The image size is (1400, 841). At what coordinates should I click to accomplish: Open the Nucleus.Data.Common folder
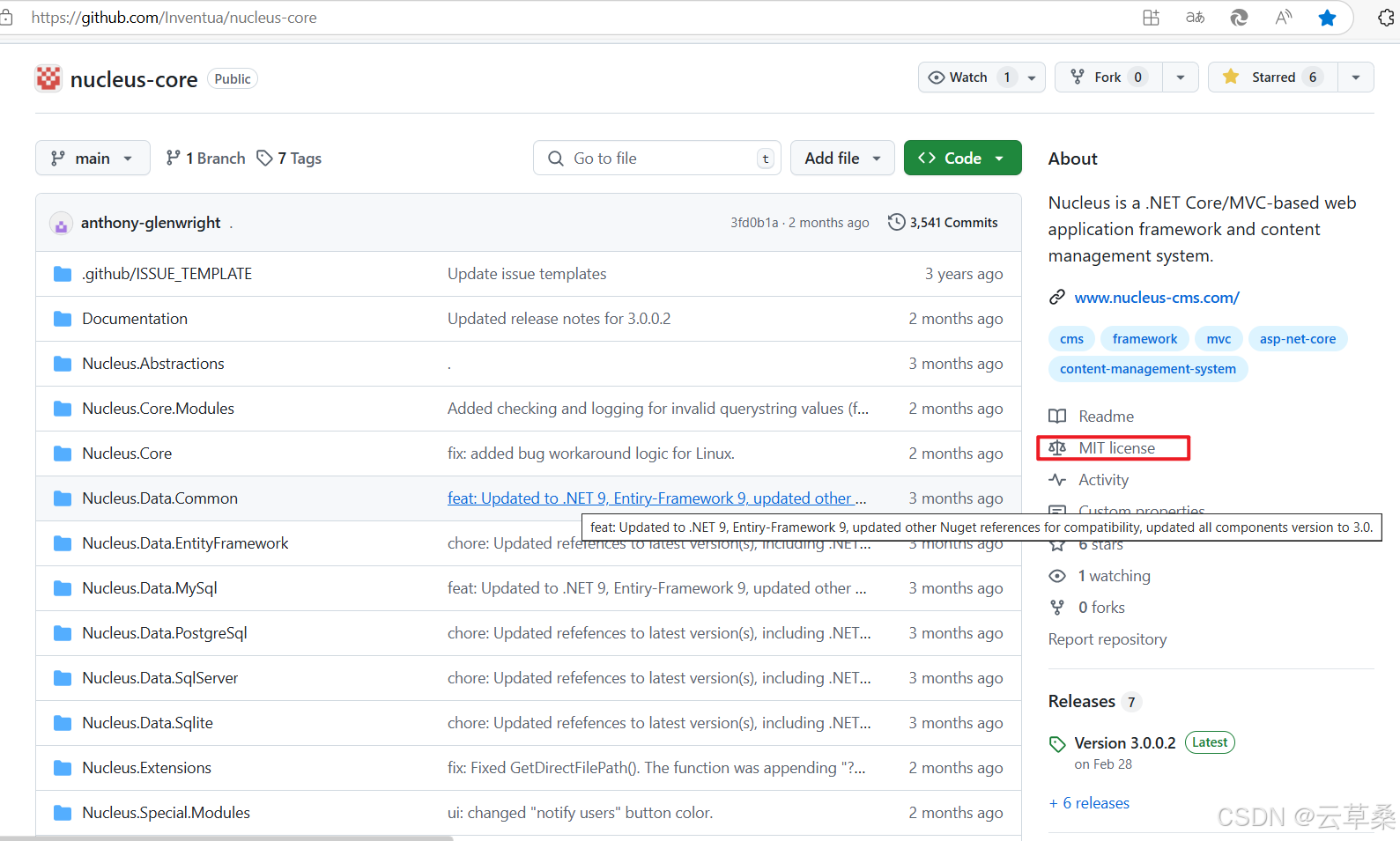[x=160, y=498]
